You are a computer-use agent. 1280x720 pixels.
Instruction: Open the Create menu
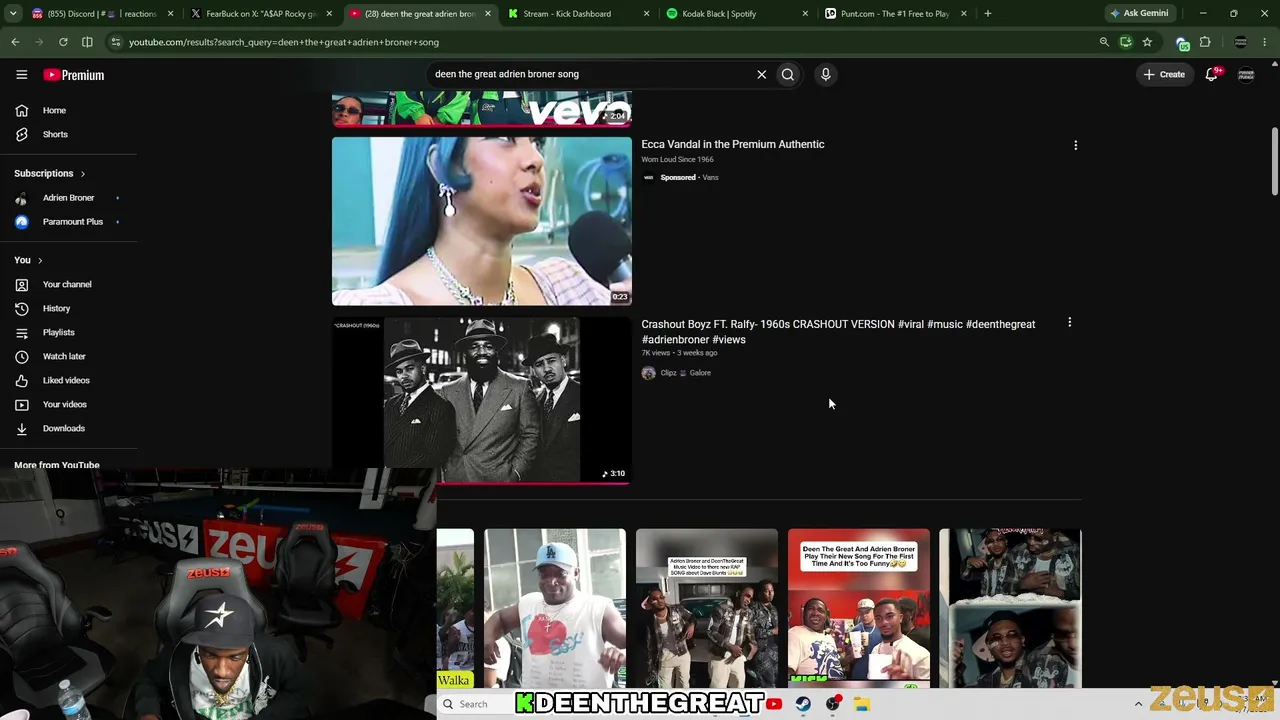coord(1164,74)
